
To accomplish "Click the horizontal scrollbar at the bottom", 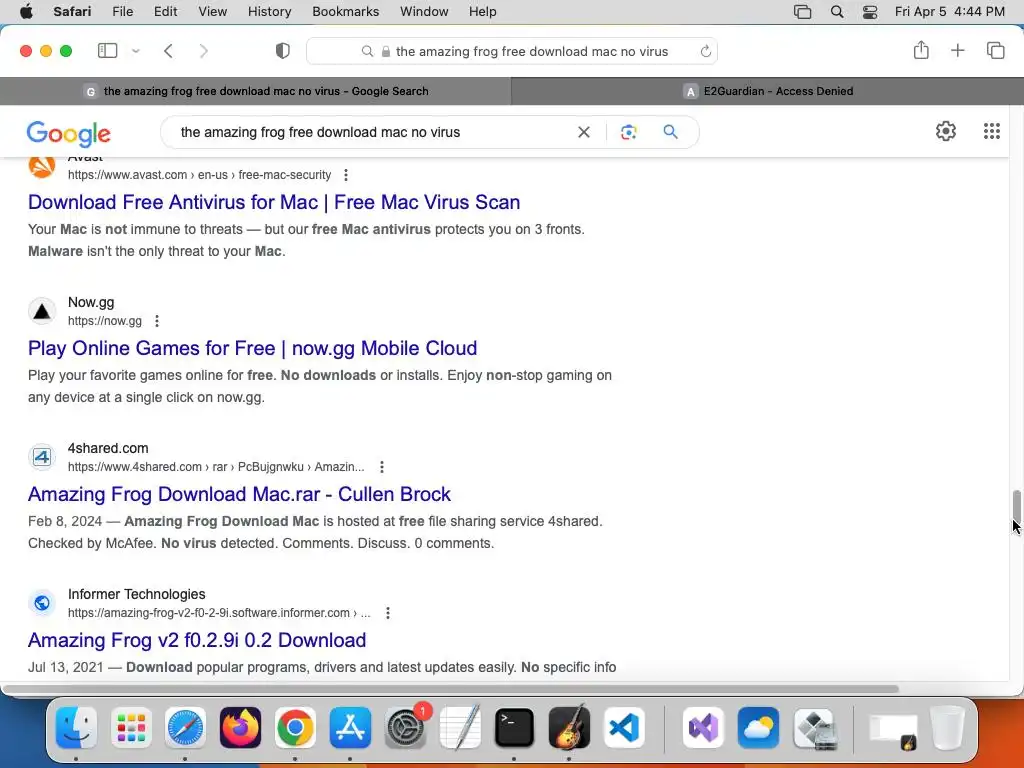I will pyautogui.click(x=449, y=689).
